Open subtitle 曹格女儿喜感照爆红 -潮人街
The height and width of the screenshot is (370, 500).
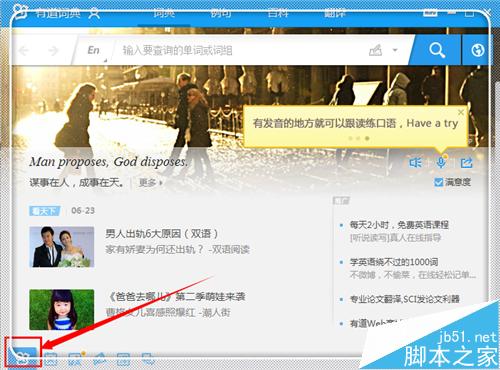click(x=168, y=312)
